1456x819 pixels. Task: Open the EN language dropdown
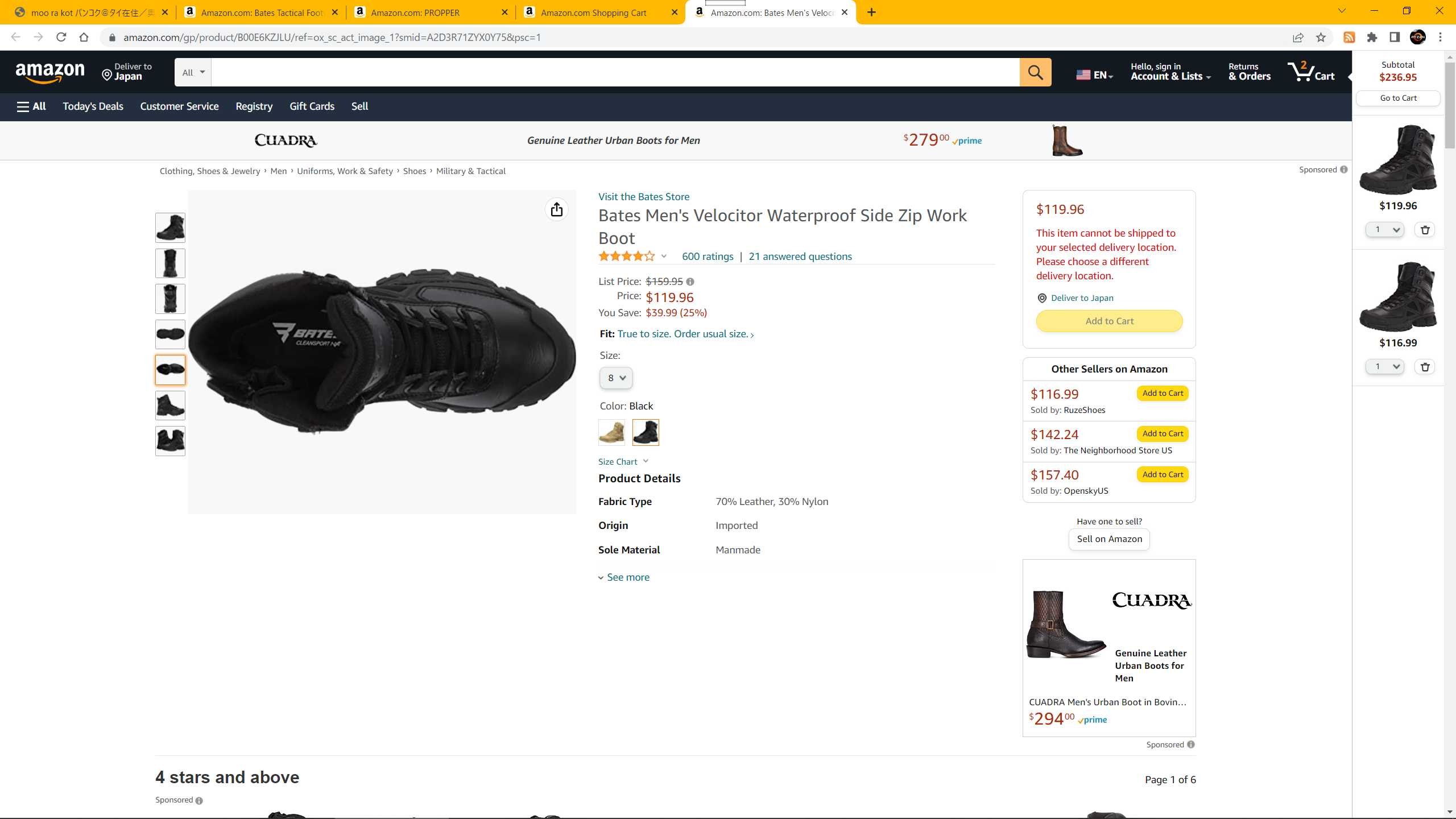point(1094,75)
